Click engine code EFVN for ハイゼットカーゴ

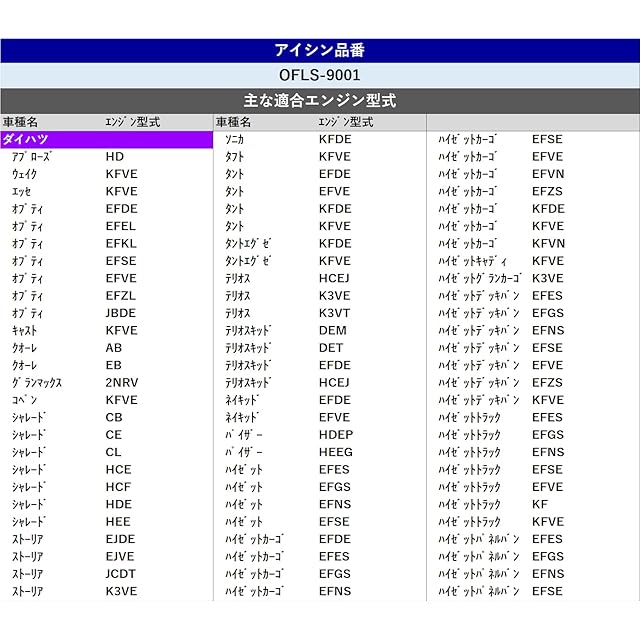[548, 174]
